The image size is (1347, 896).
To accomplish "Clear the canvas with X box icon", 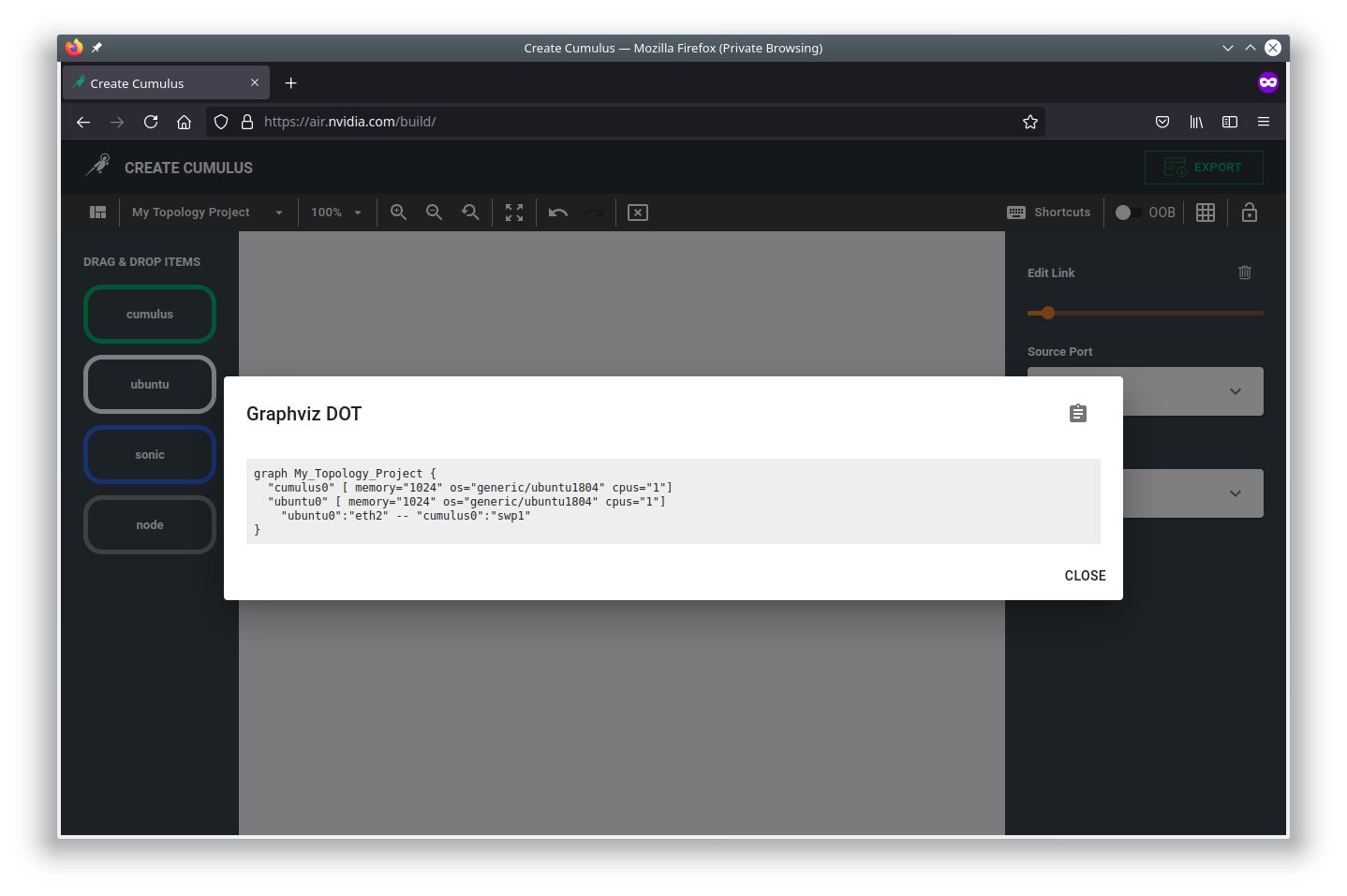I will pos(638,213).
